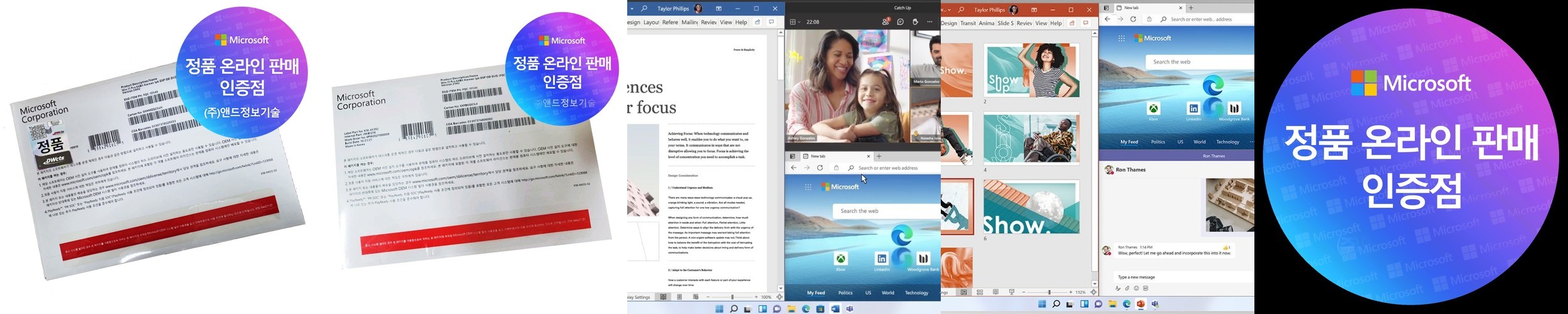
Task: Click the zoom out minus in Word's status bar
Action: point(708,297)
